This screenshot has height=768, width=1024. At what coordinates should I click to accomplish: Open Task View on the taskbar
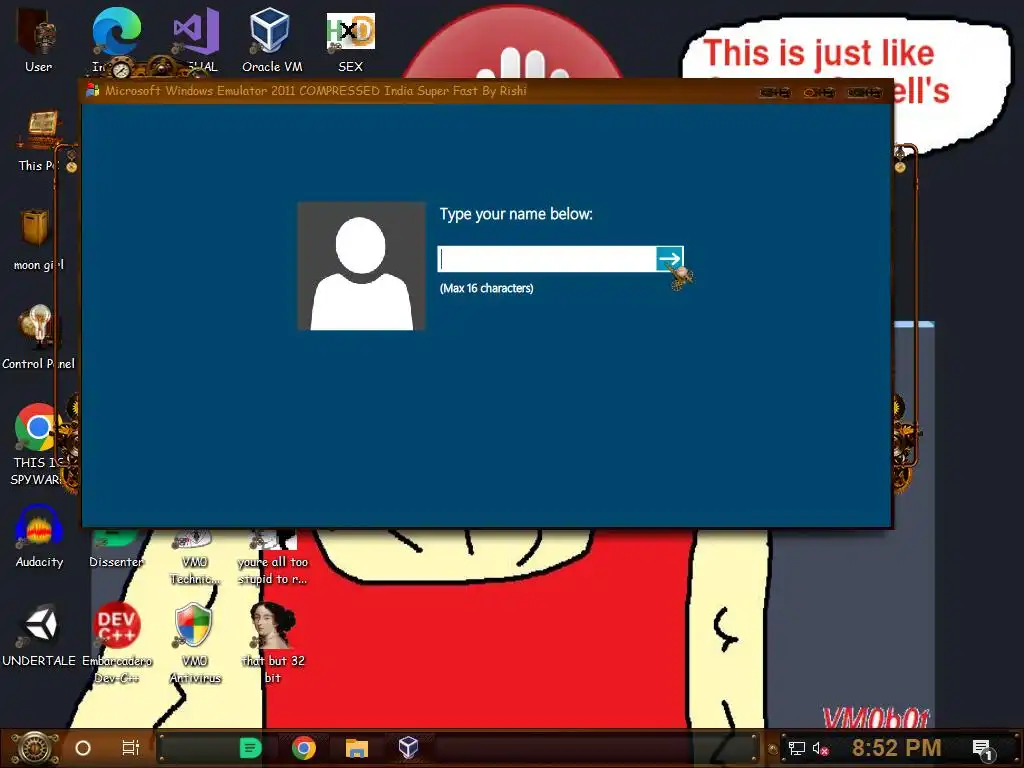tap(131, 748)
